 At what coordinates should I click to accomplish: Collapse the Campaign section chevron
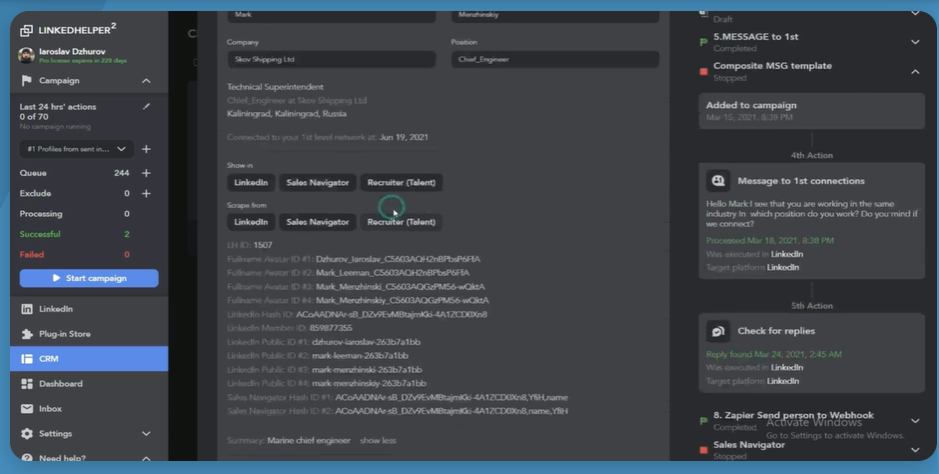tap(146, 81)
